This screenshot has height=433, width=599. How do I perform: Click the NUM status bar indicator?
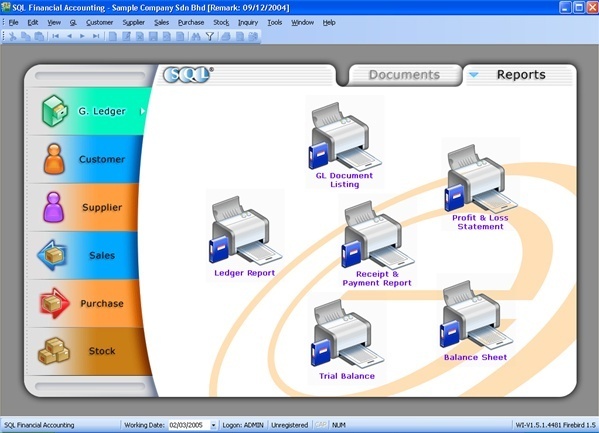339,425
